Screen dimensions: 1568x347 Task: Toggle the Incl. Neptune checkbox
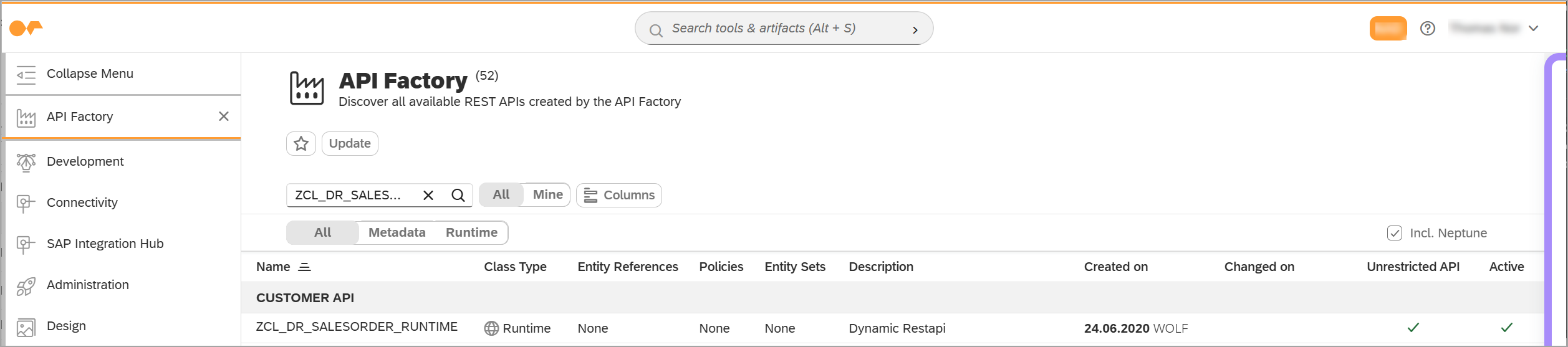point(1394,233)
